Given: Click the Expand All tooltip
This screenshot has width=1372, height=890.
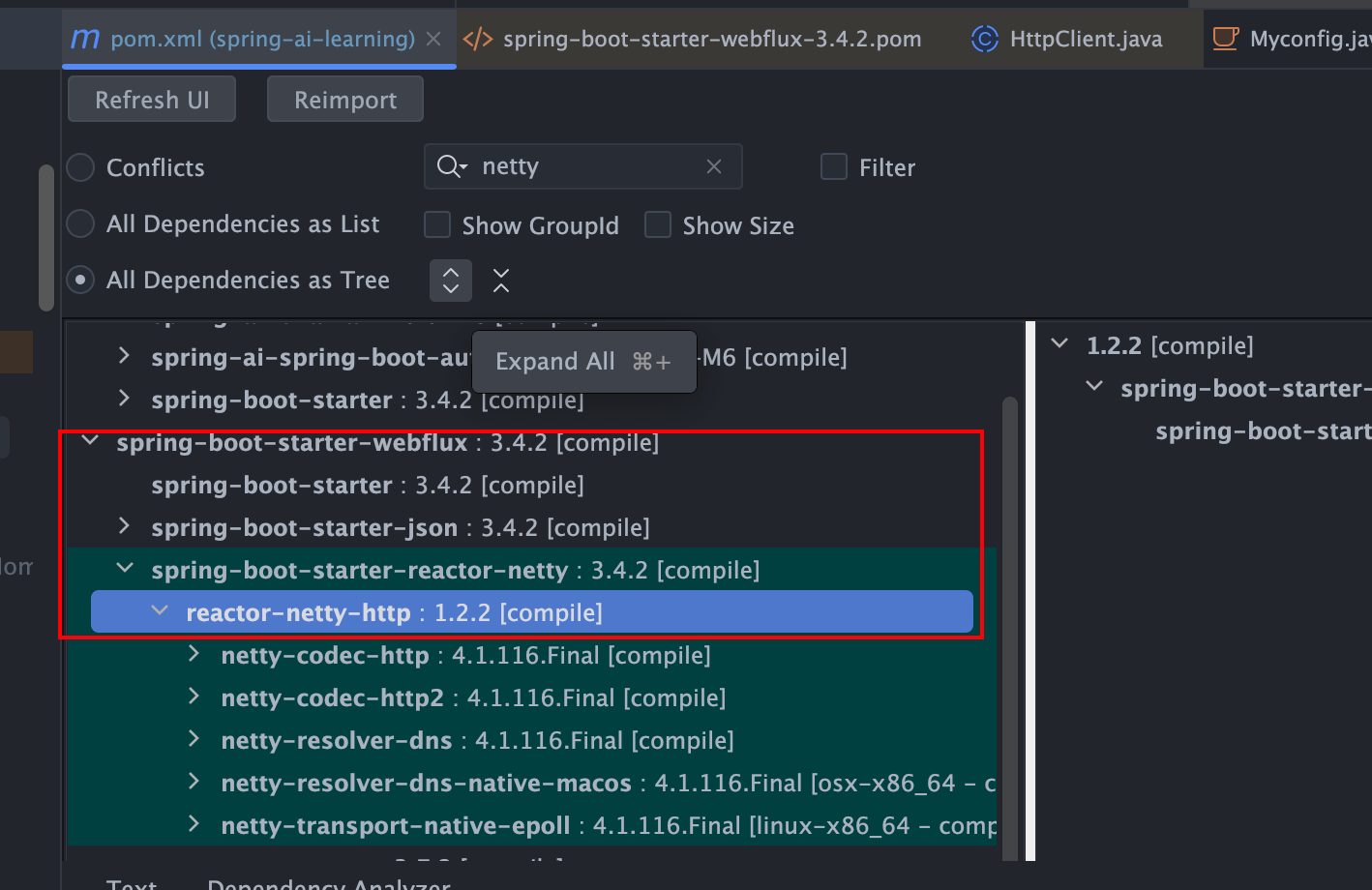Looking at the screenshot, I should coord(584,362).
